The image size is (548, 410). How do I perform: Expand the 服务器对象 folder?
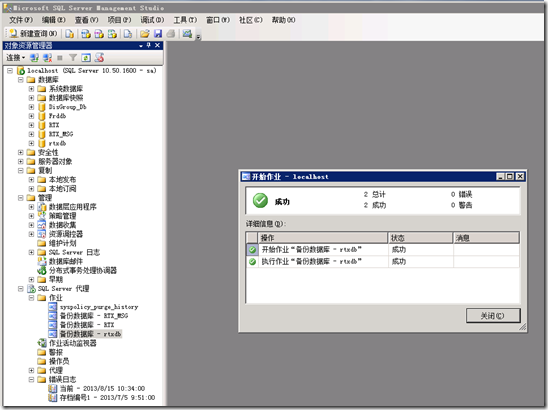tap(21, 161)
